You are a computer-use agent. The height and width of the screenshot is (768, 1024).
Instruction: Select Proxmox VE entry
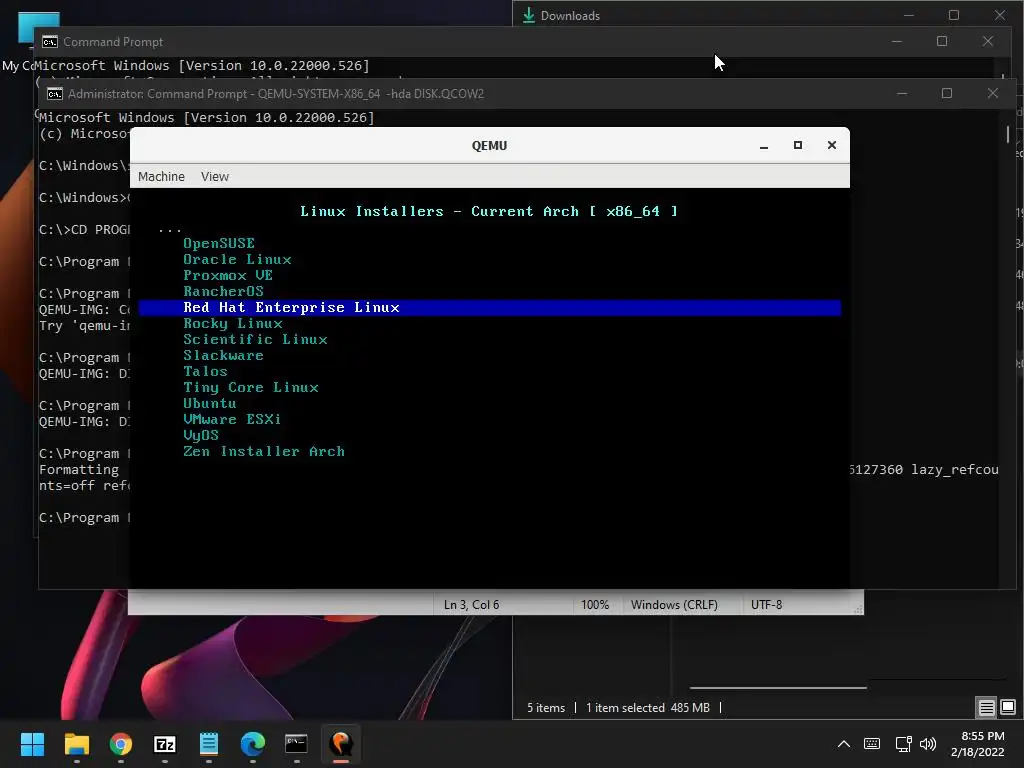click(x=228, y=276)
